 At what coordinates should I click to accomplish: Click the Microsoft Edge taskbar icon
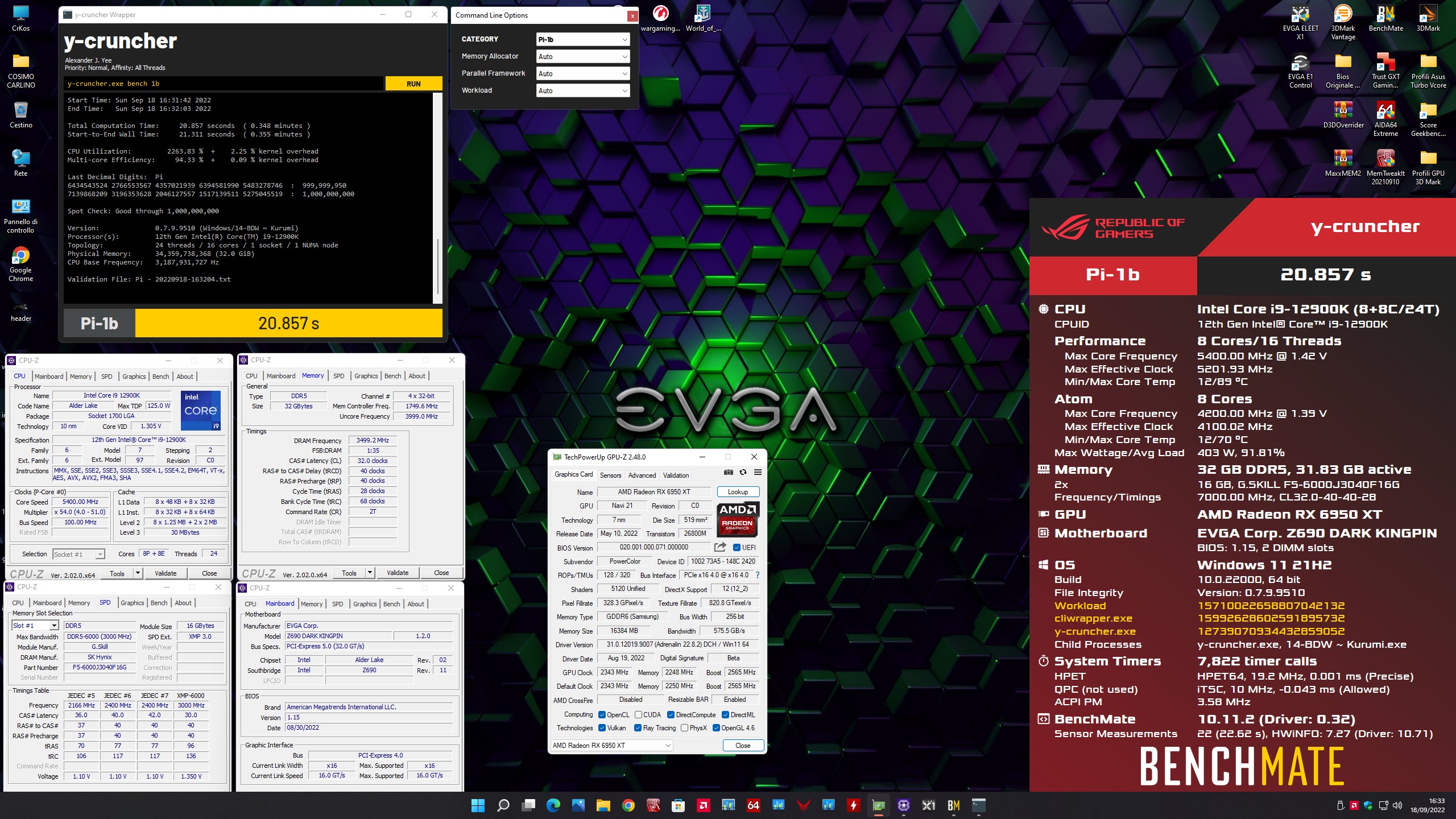click(553, 805)
